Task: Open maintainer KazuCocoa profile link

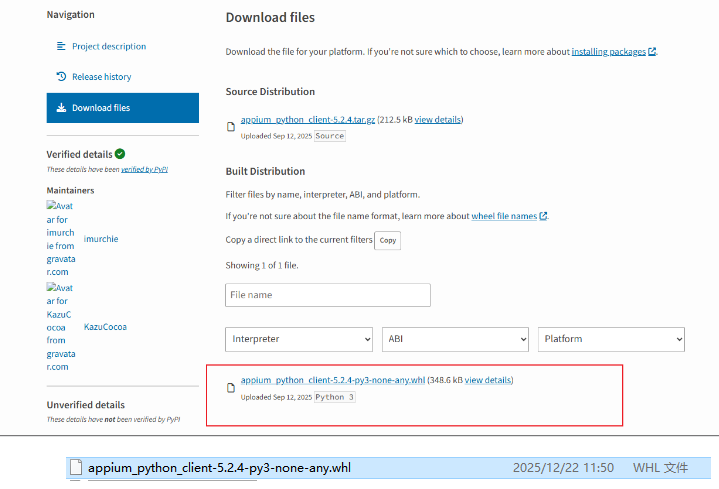Action: pos(105,327)
